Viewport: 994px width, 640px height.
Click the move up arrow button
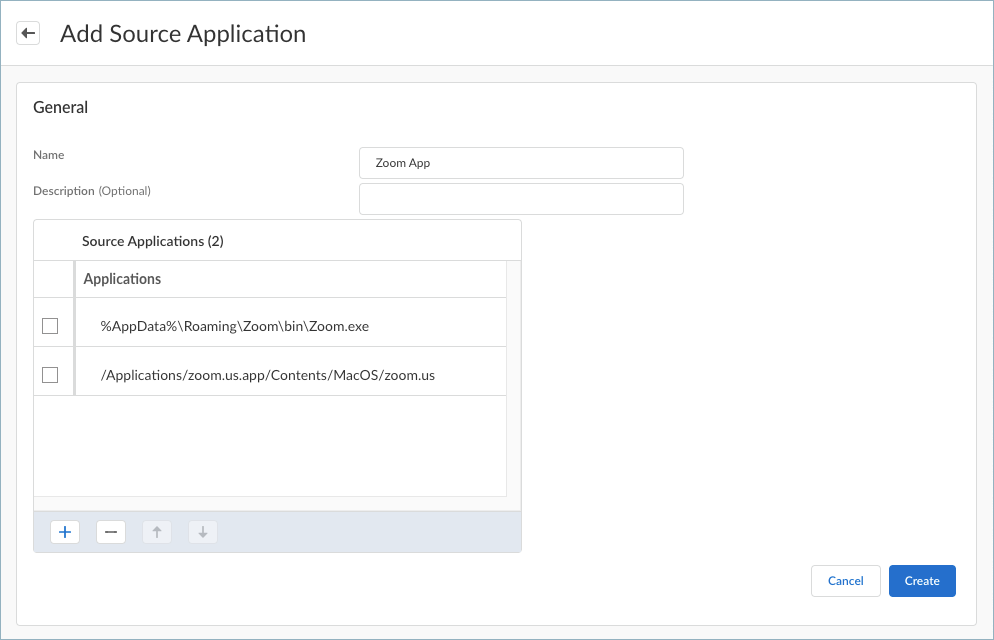click(x=157, y=532)
